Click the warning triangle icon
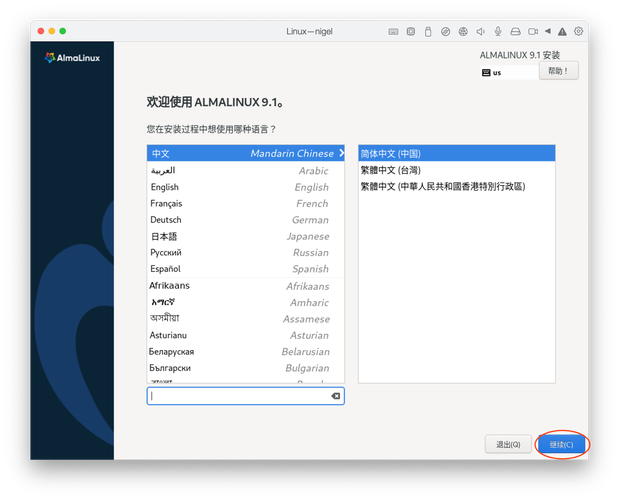This screenshot has width=619, height=500. coord(562,32)
